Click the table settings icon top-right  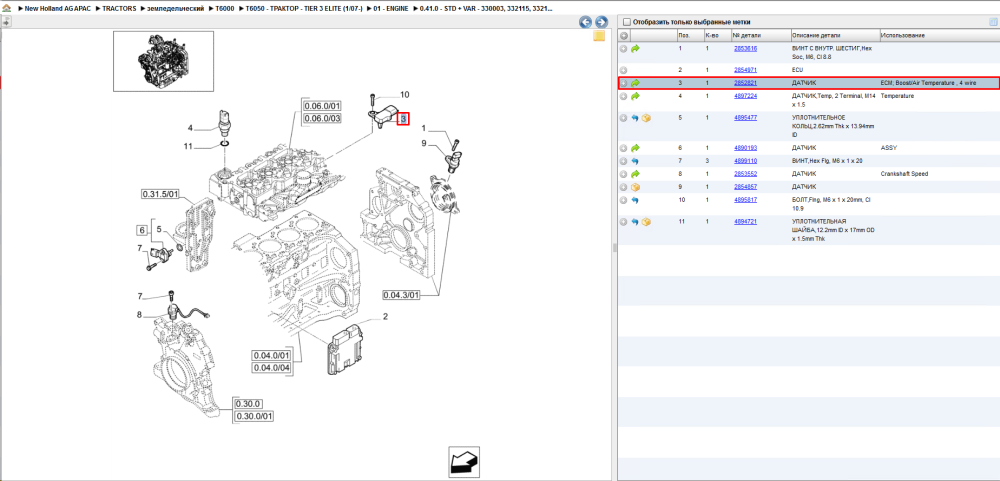click(993, 22)
